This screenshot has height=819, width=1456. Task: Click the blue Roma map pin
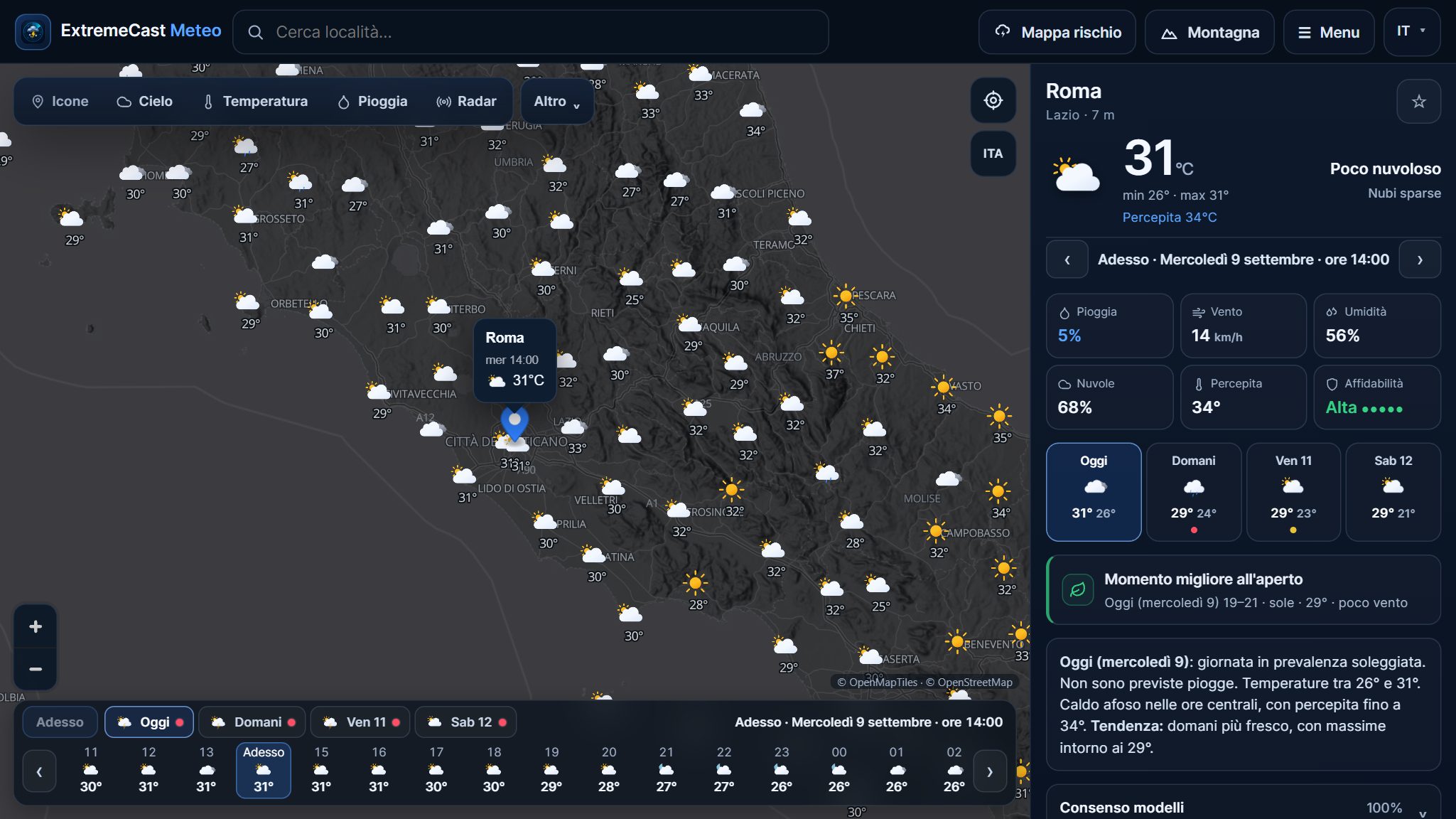514,424
